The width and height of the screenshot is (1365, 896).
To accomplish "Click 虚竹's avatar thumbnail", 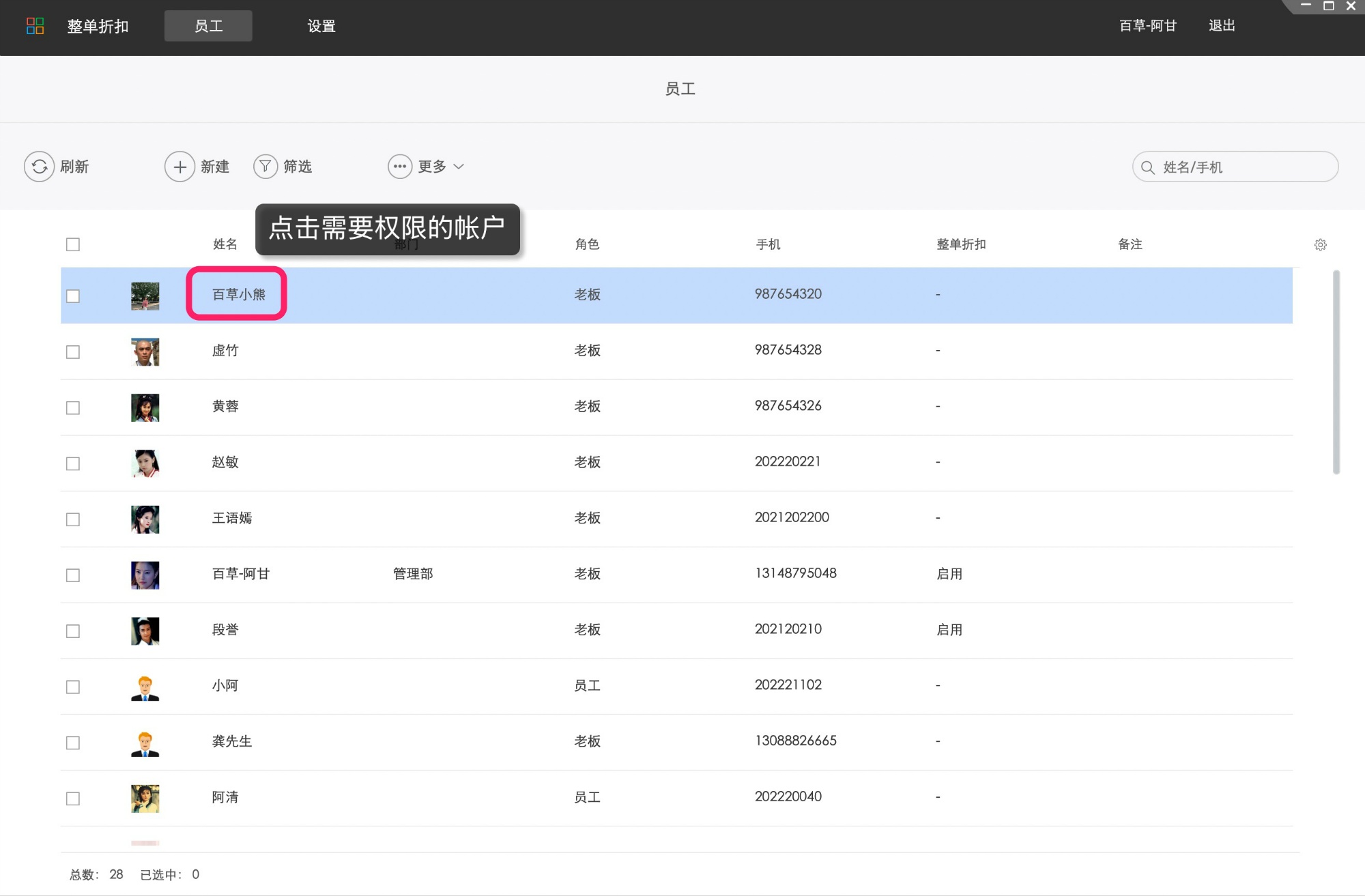I will [145, 351].
